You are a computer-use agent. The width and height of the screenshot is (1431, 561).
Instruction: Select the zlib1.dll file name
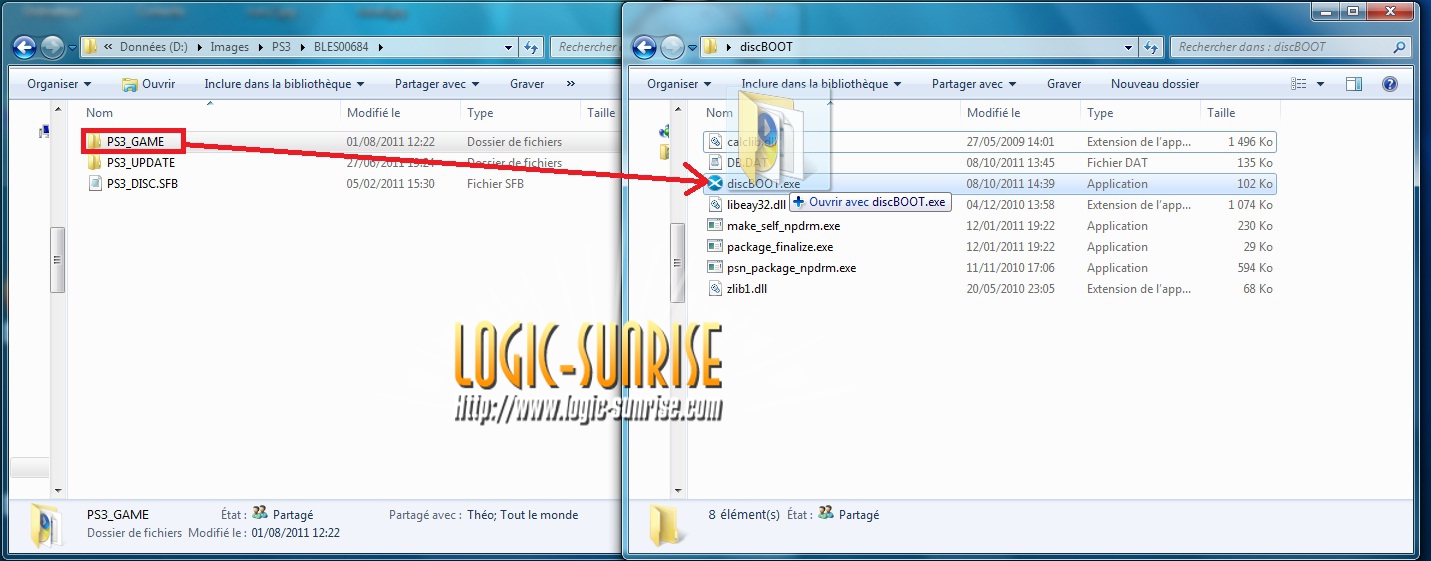pyautogui.click(x=746, y=289)
